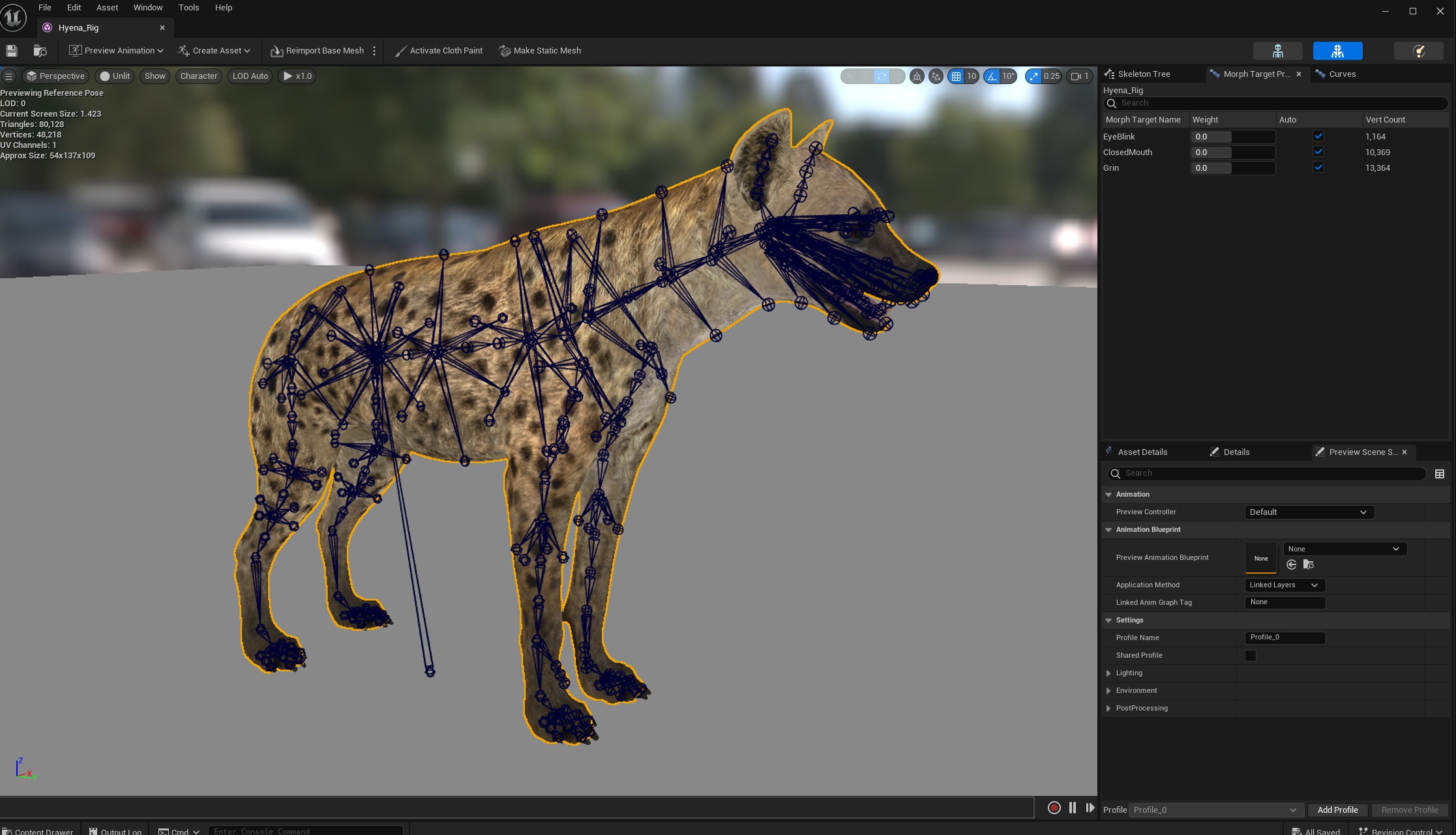Open property matrix grid view icon

(x=1440, y=474)
